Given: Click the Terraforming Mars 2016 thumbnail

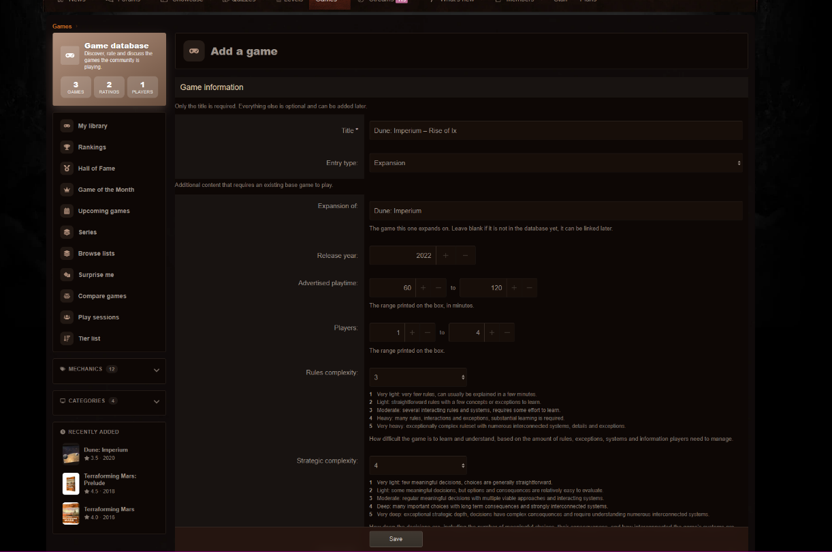Looking at the screenshot, I should pyautogui.click(x=71, y=513).
